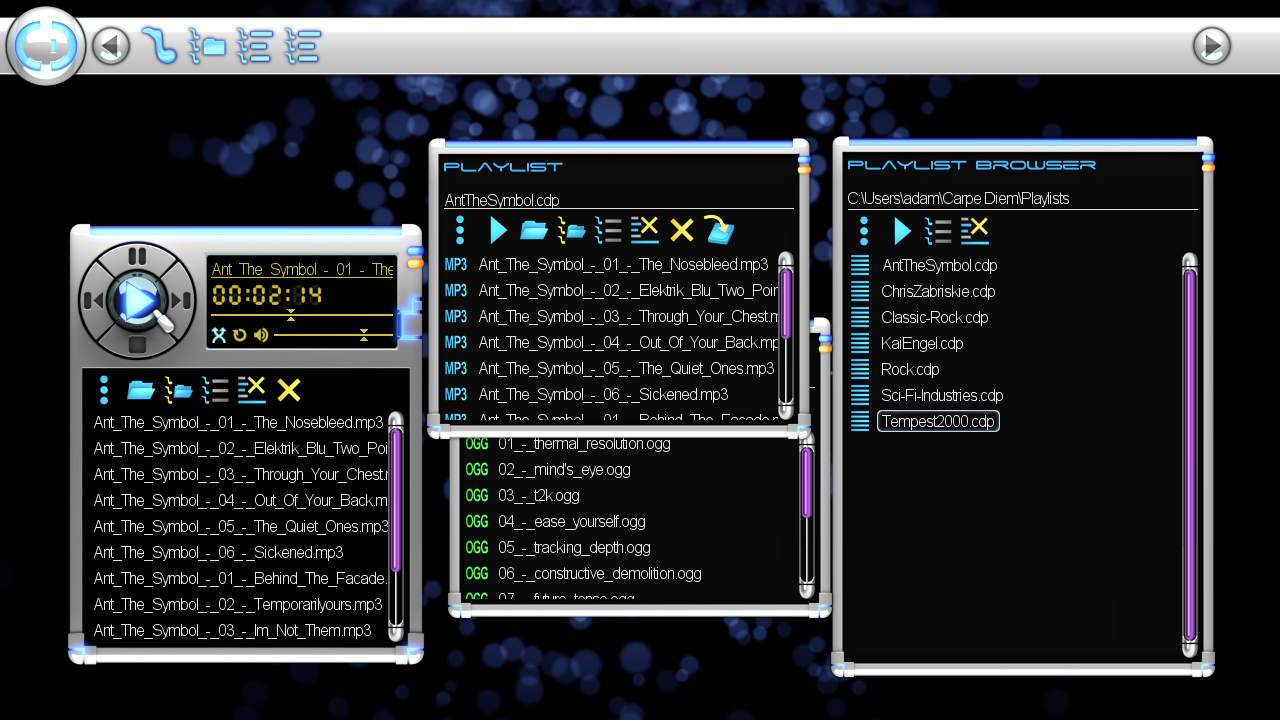Viewport: 1280px width, 720px height.
Task: Add folder of music in player toolbar
Action: pyautogui.click(x=178, y=390)
